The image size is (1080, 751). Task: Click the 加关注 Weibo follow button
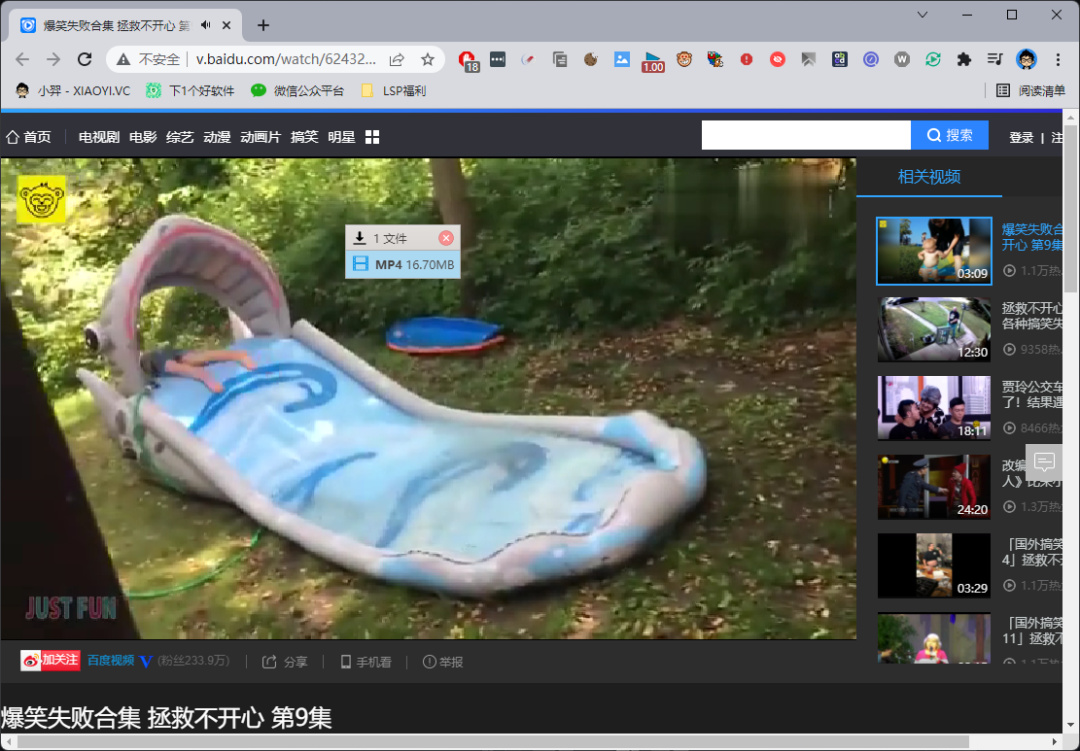point(50,660)
